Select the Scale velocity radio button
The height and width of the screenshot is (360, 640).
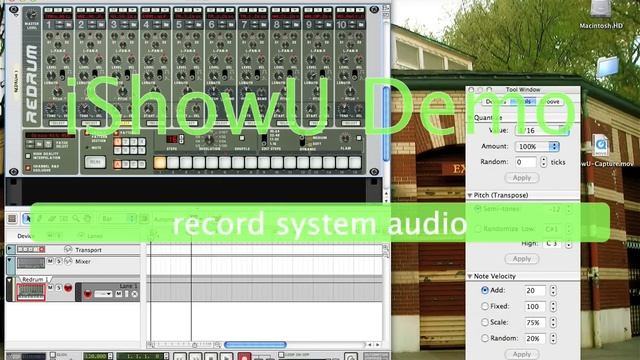(484, 322)
